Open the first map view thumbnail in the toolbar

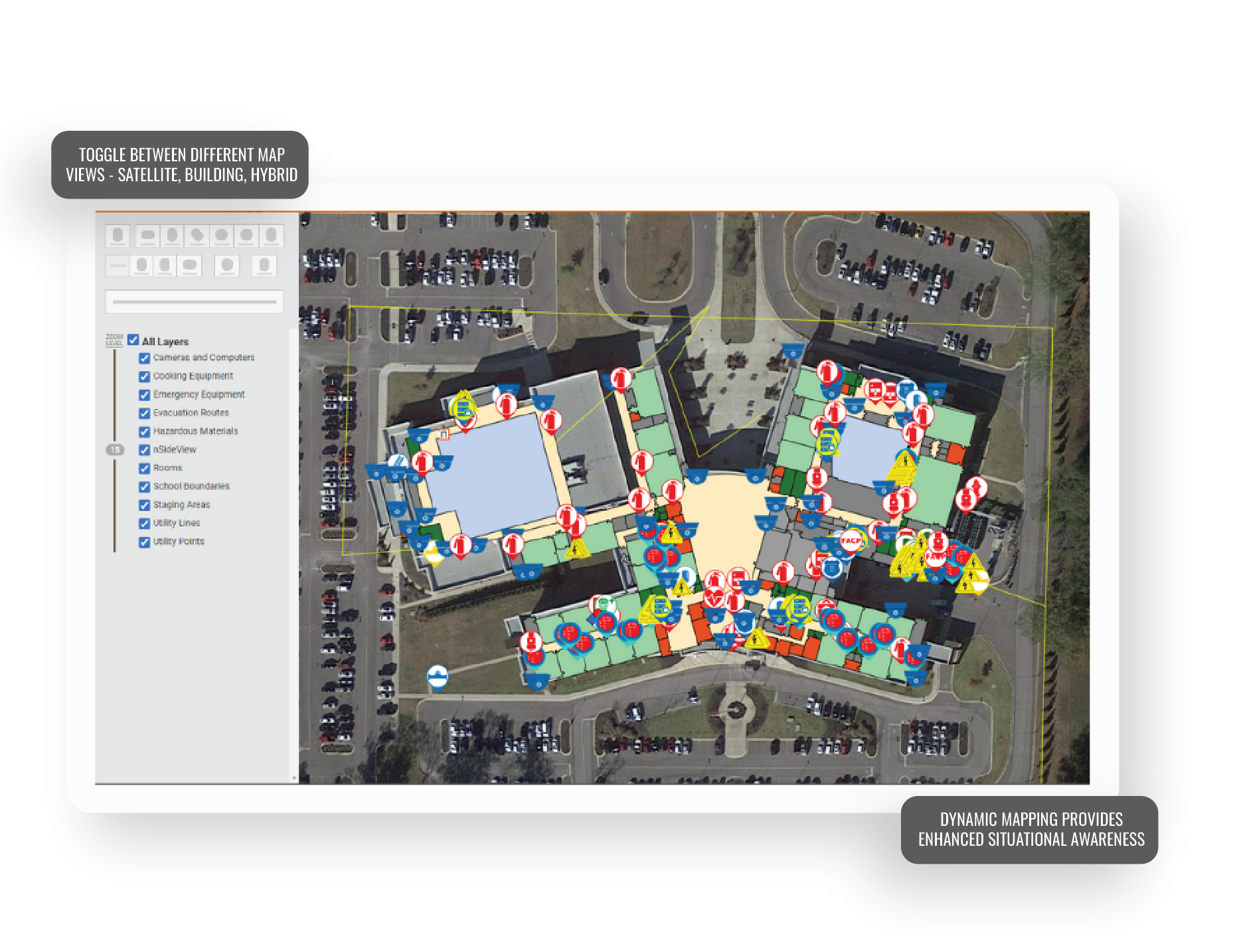coord(118,236)
